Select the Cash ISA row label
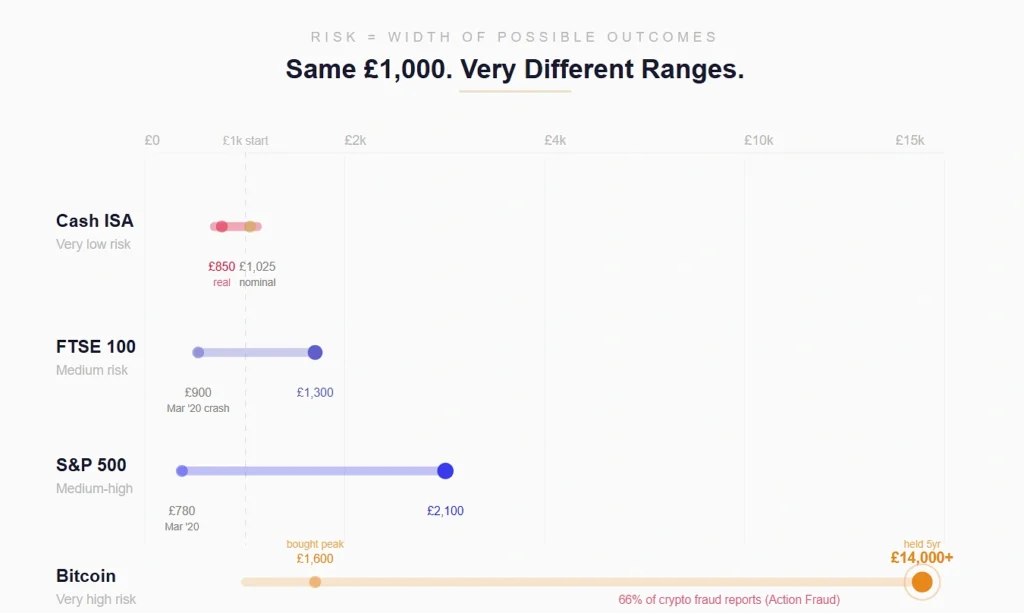Screen dimensions: 1024x613 tap(95, 221)
